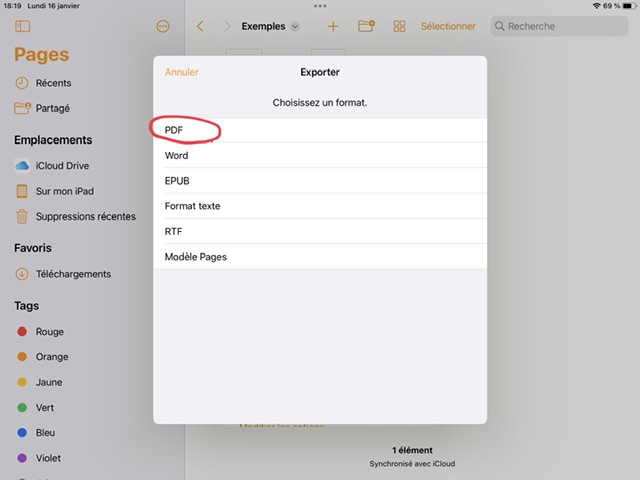Filter by the Bleu tag
The image size is (640, 480).
[x=45, y=433]
